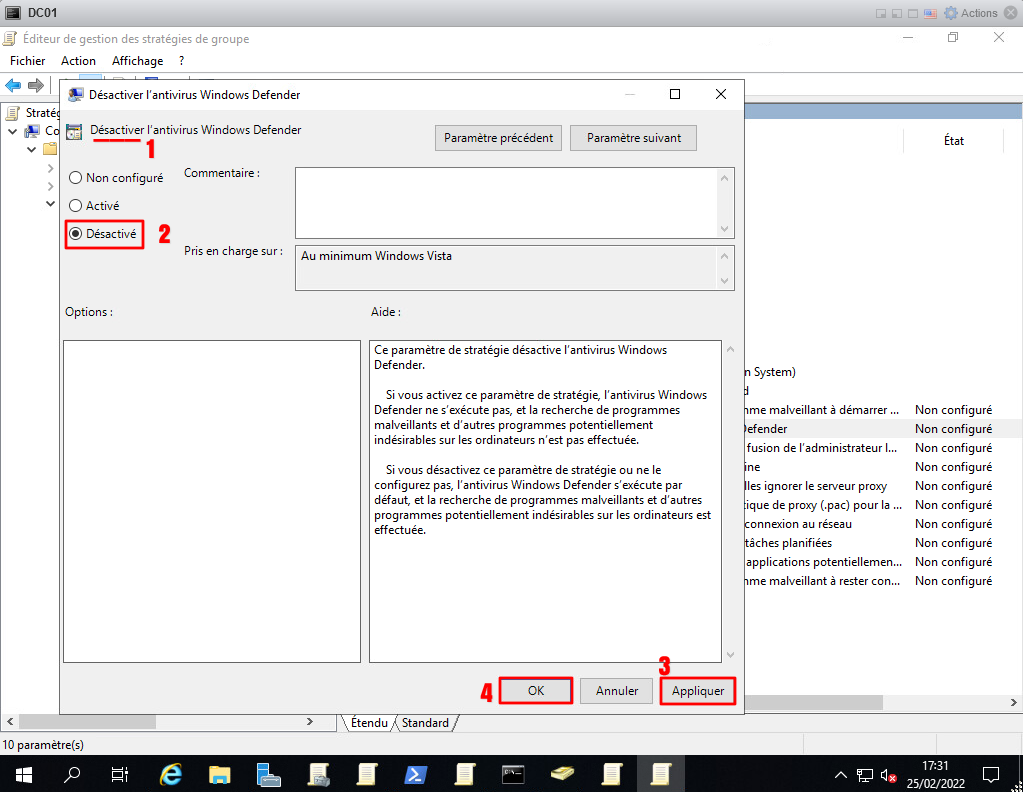Viewport: 1023px width, 792px height.
Task: Open Internet Explorer from the taskbar
Action: click(172, 774)
